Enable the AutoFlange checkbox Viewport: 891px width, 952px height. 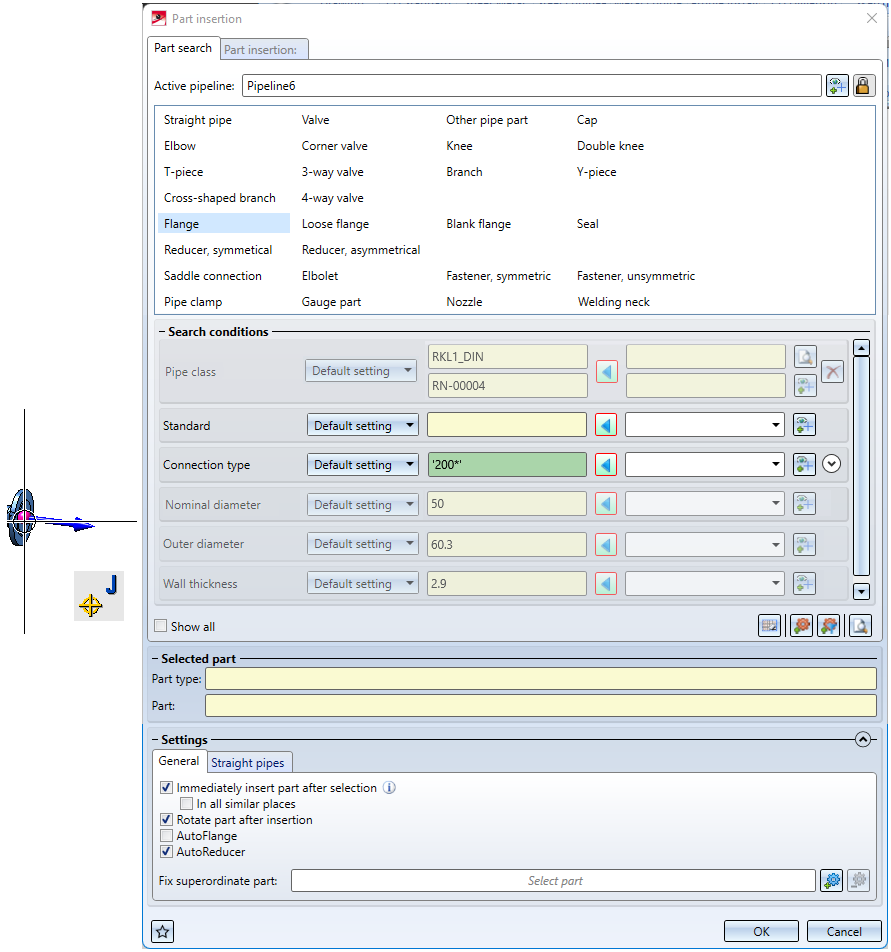pyautogui.click(x=166, y=836)
